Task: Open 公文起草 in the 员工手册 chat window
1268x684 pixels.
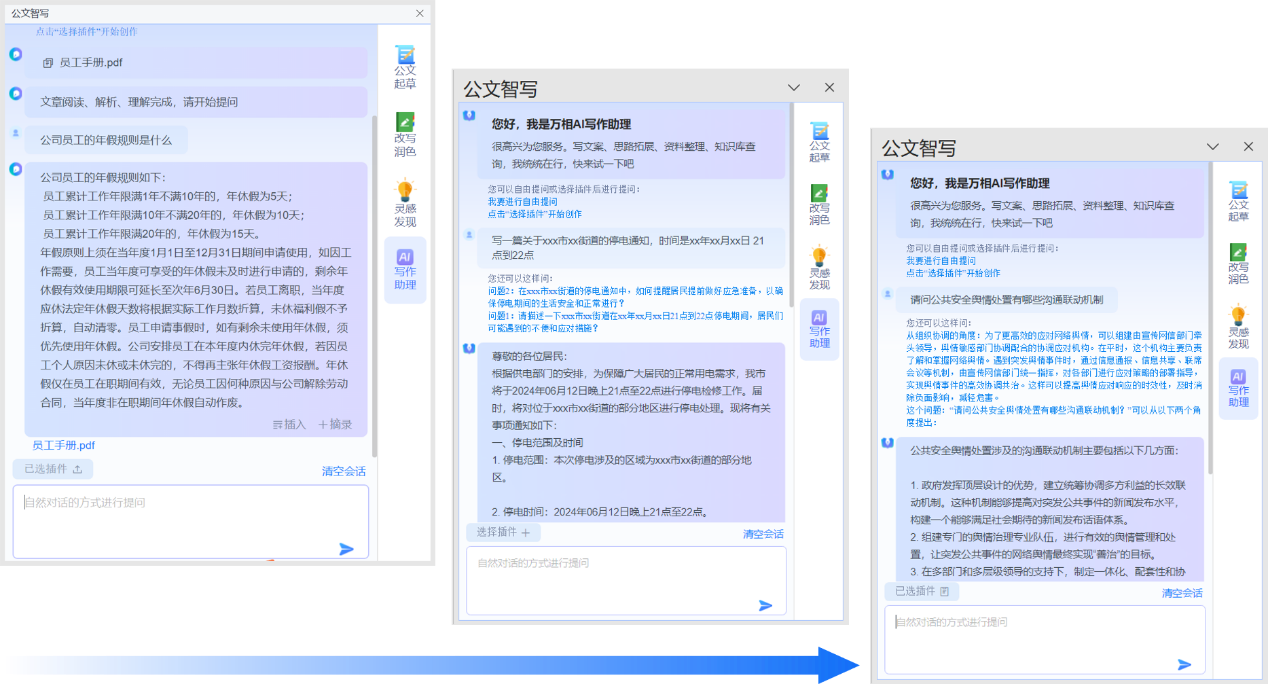Action: coord(405,67)
